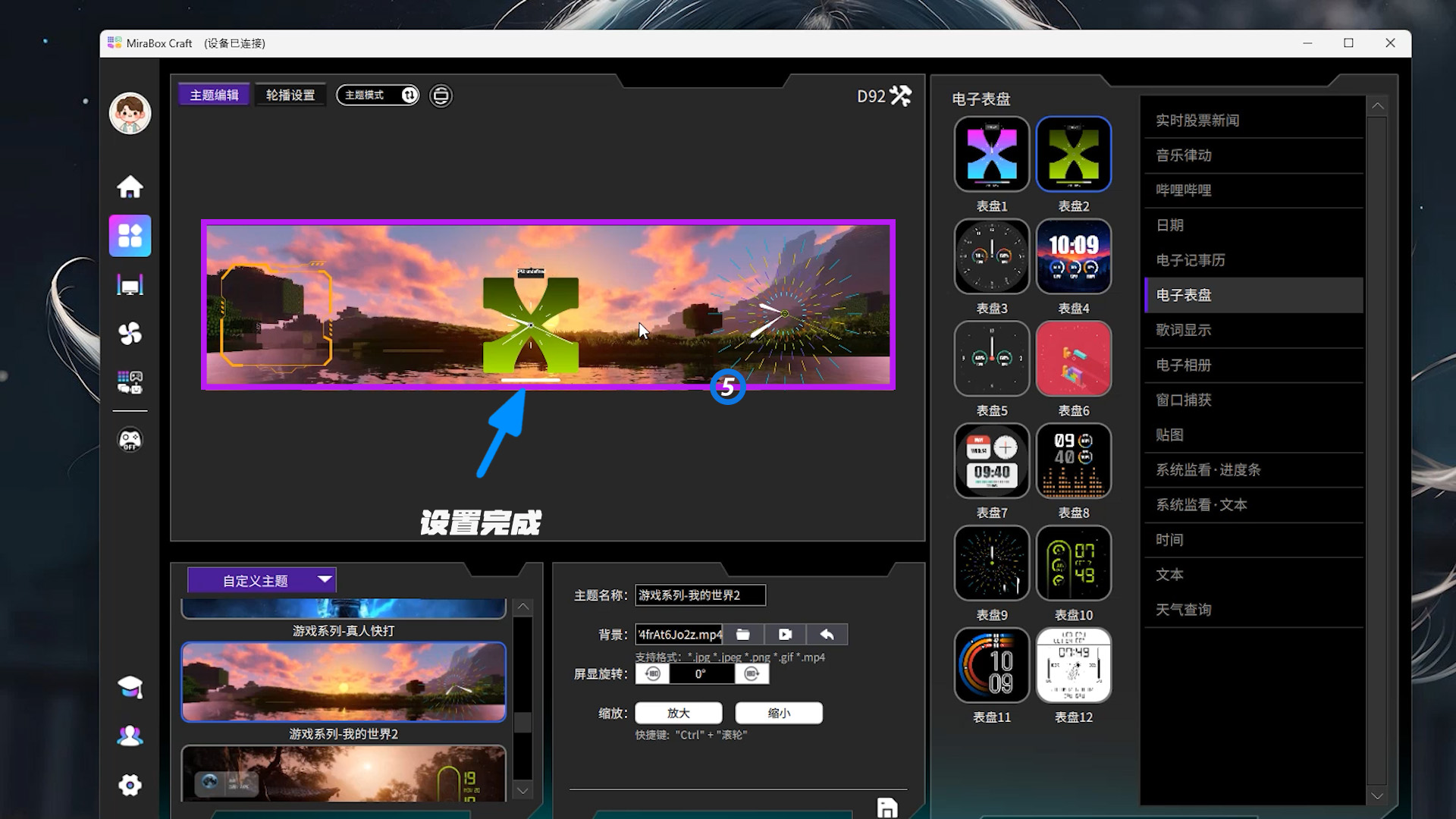Click the screen preview icon beside 主题模式
The image size is (1456, 819).
pyautogui.click(x=441, y=96)
